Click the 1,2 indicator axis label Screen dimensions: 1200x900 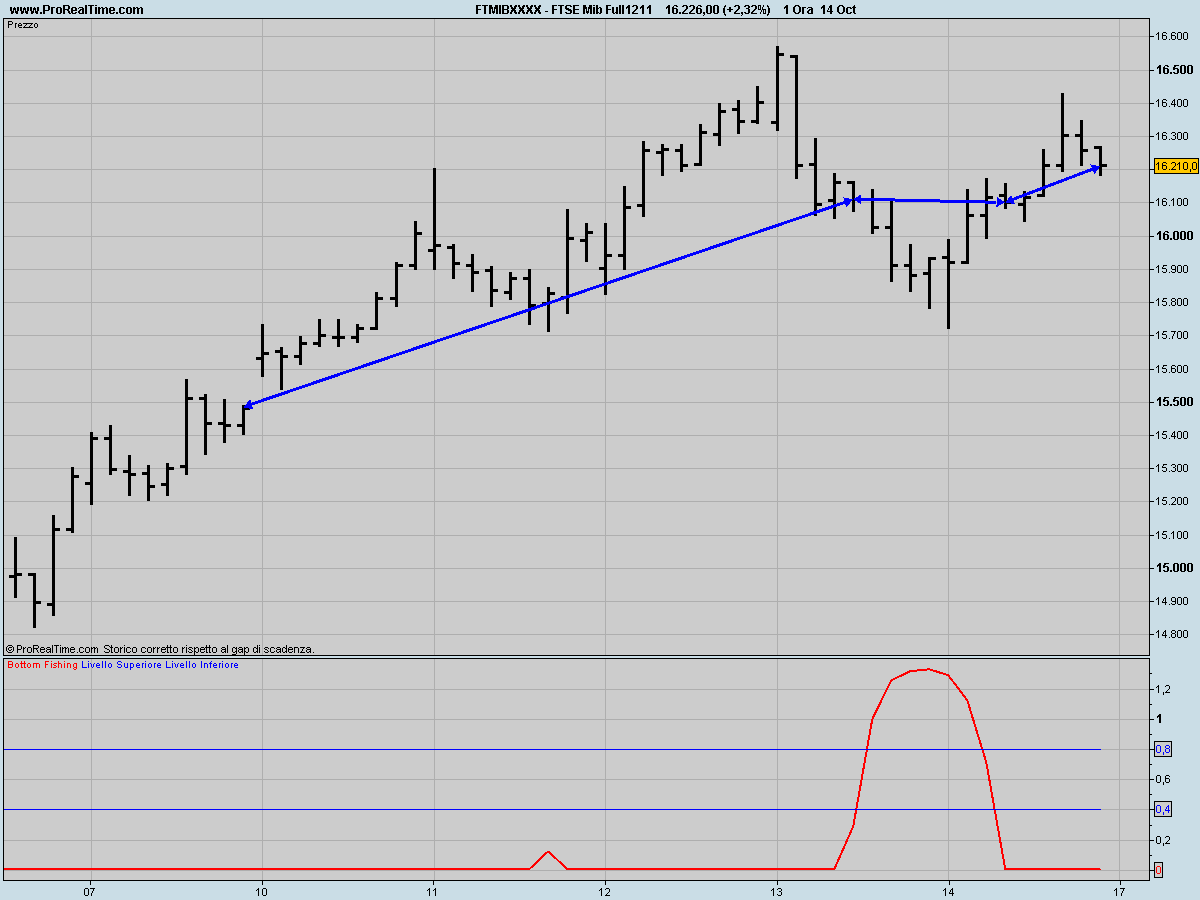click(1163, 689)
